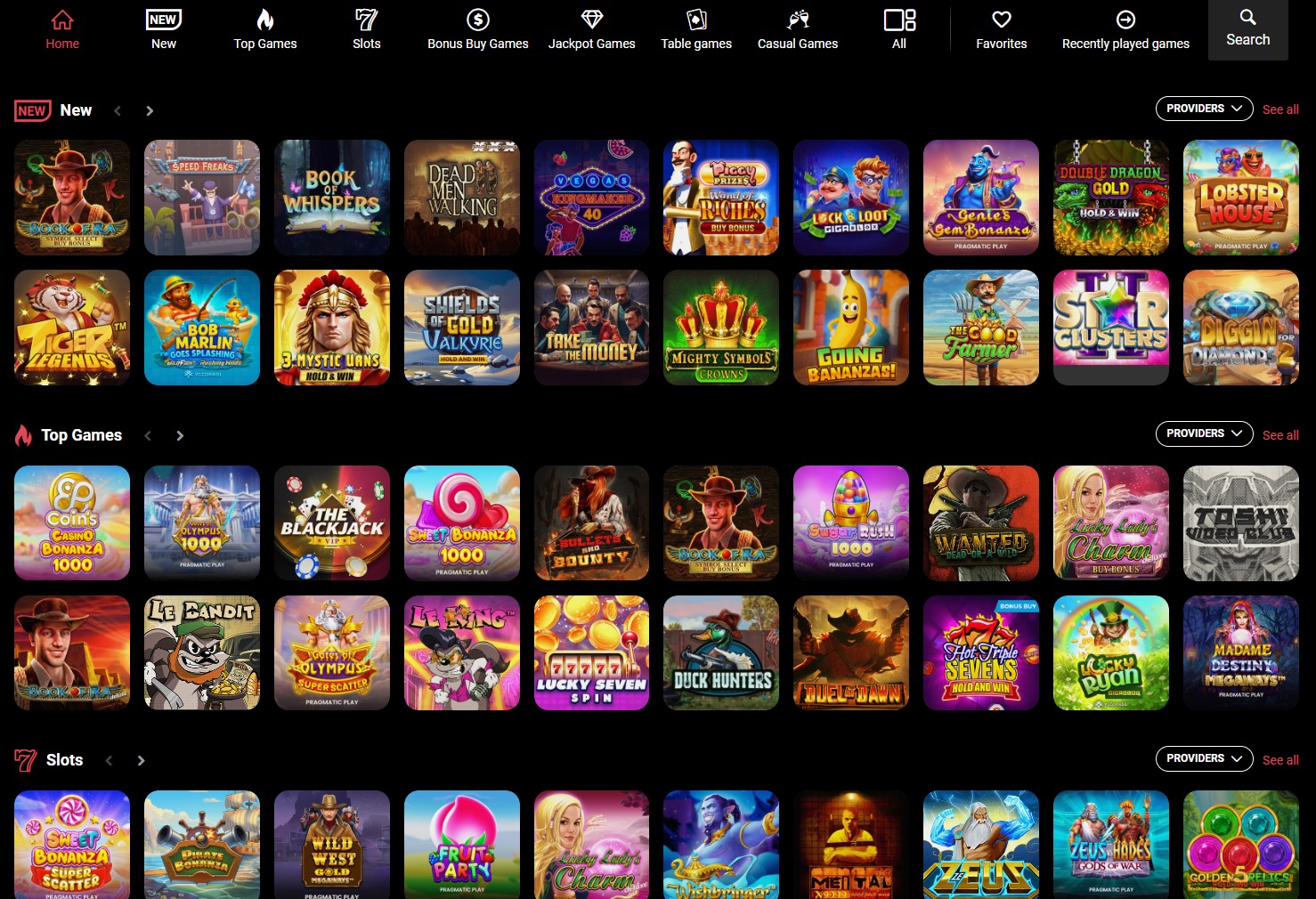Open the Search magnifier button
The image size is (1316, 899).
coord(1247,18)
